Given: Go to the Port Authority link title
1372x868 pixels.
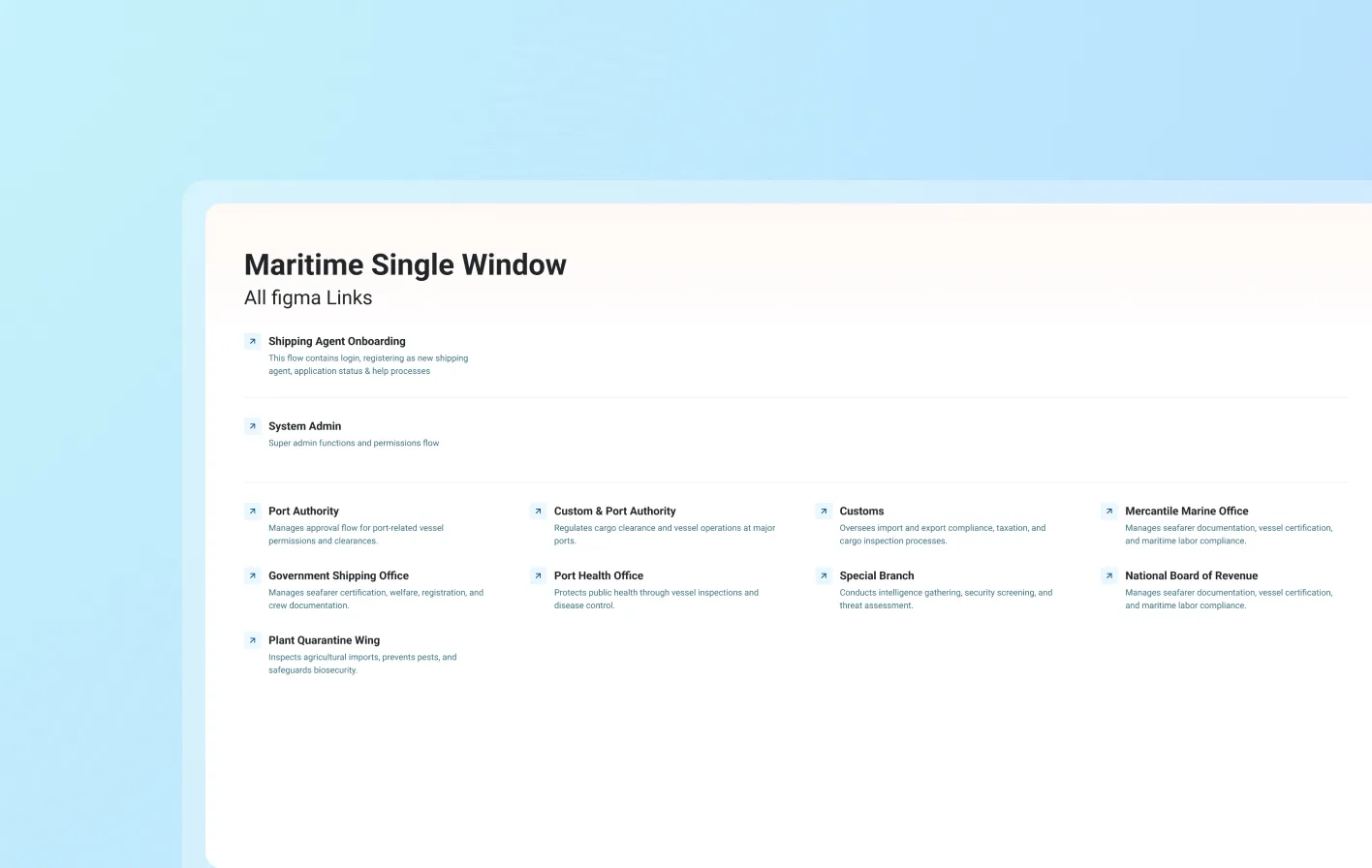Looking at the screenshot, I should pyautogui.click(x=303, y=511).
